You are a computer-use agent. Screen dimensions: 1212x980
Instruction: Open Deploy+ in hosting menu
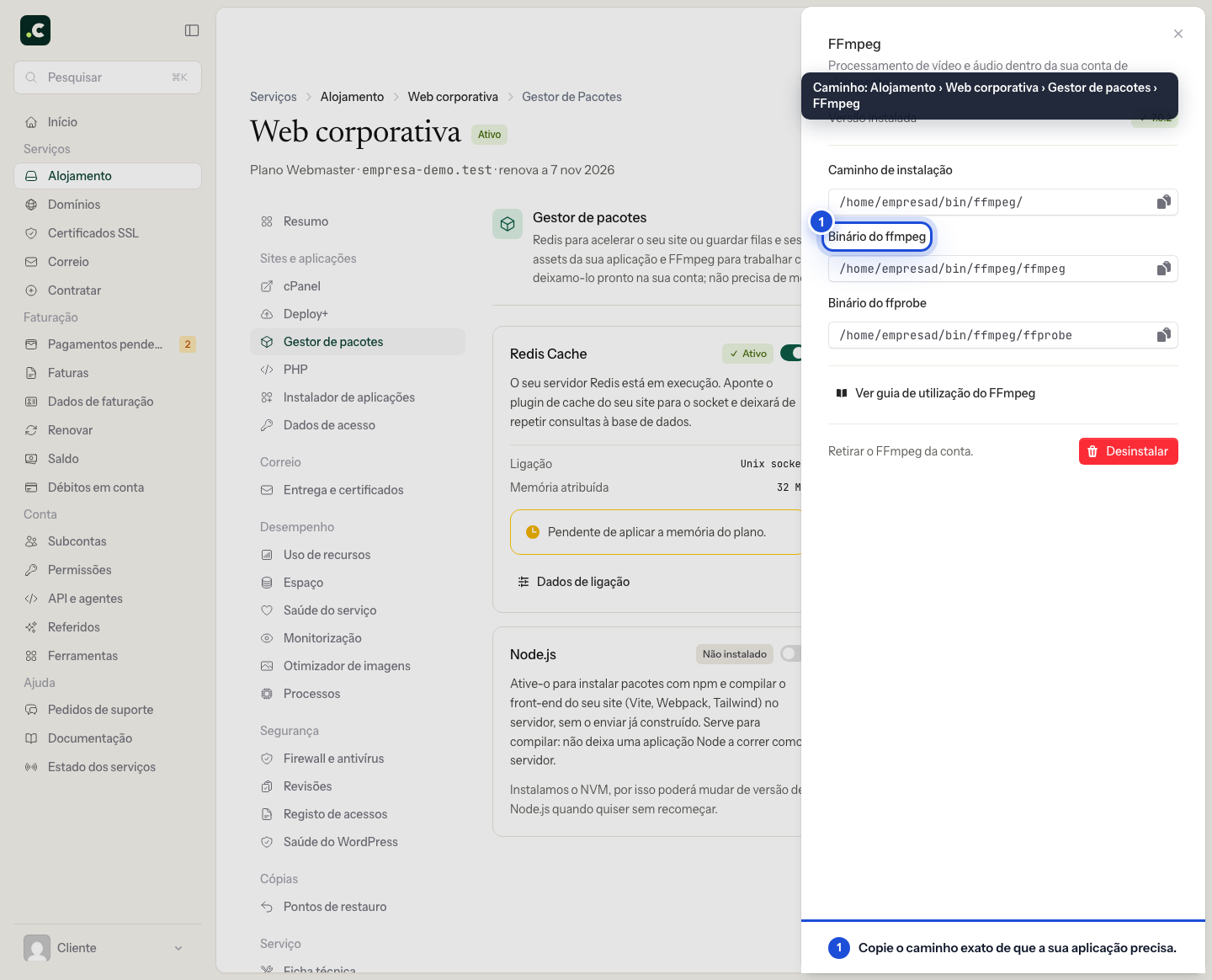pyautogui.click(x=358, y=314)
